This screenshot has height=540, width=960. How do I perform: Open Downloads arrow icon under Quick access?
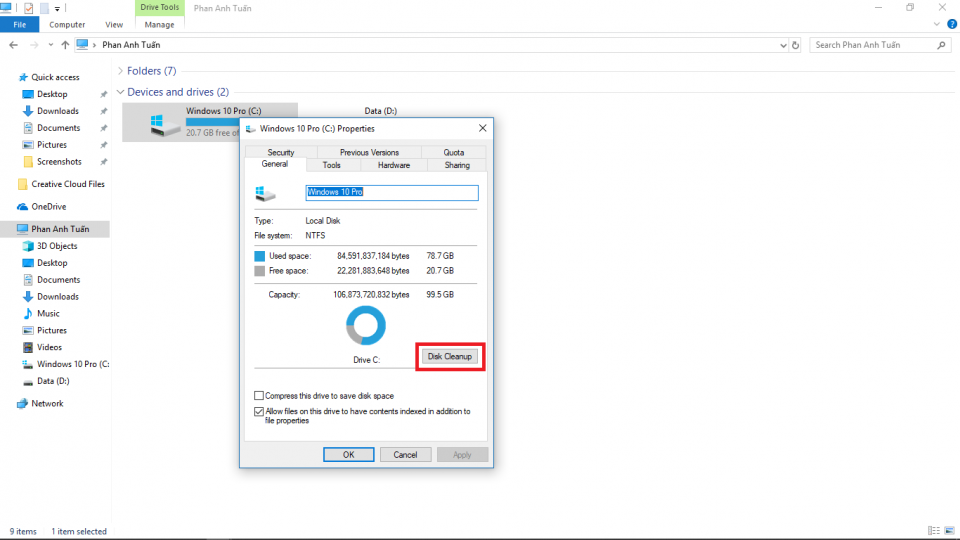(x=28, y=111)
